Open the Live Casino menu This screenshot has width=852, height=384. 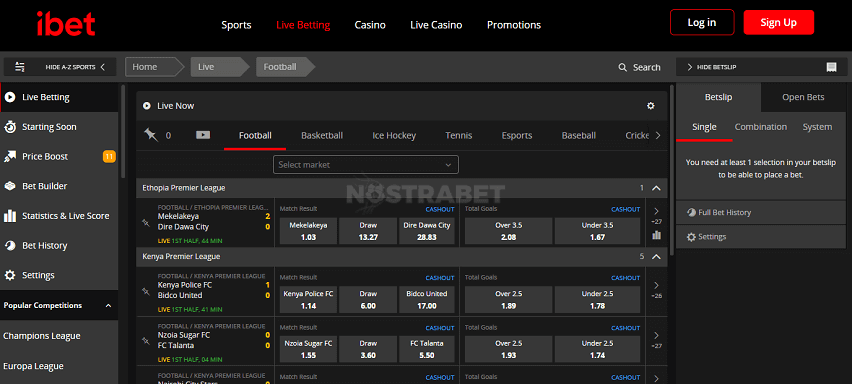pyautogui.click(x=436, y=25)
